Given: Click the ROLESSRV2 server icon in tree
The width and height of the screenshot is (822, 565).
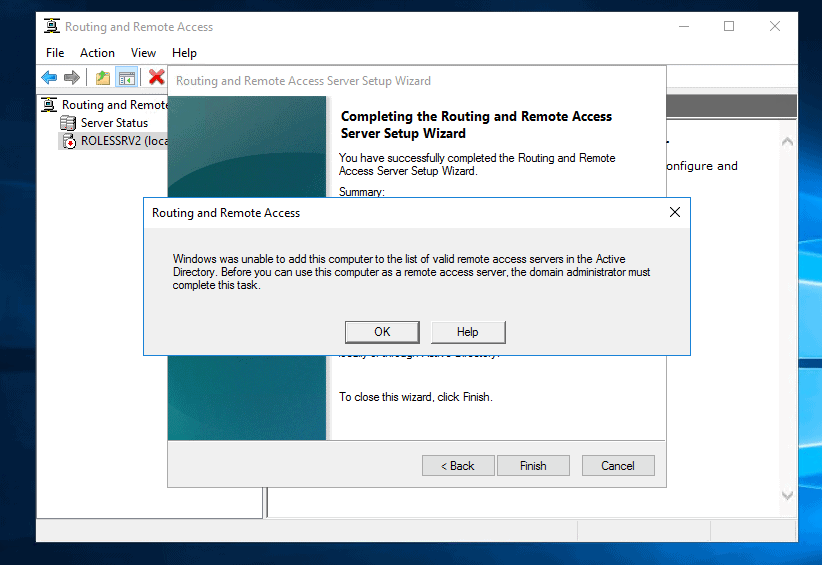Looking at the screenshot, I should [x=68, y=141].
